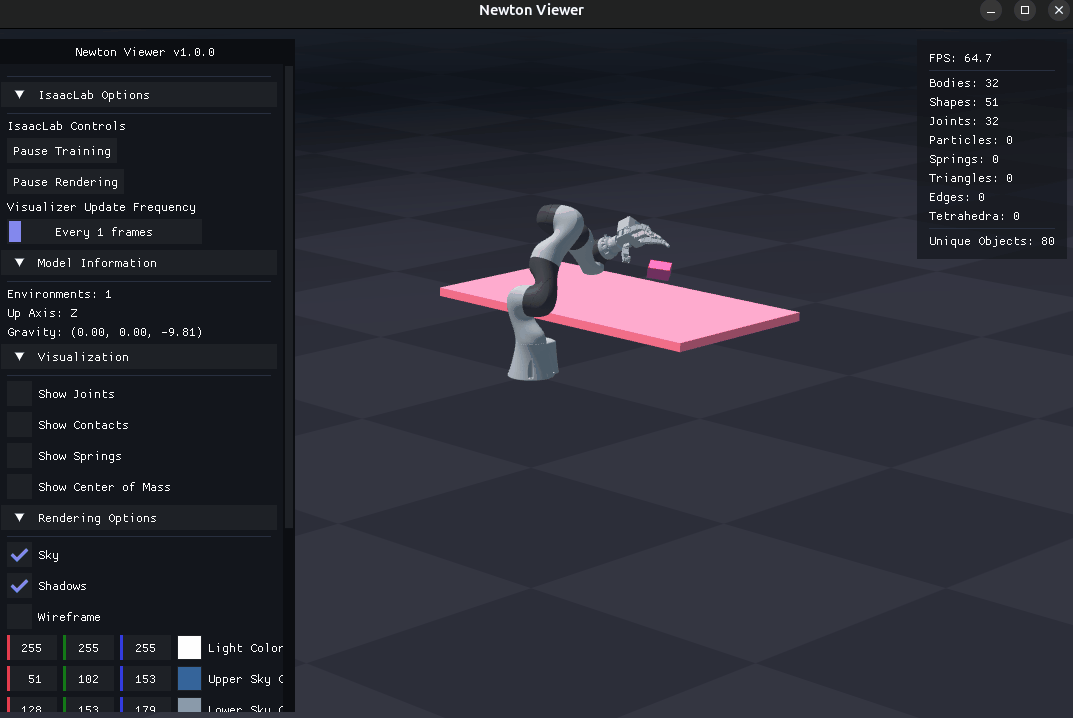Disable the Sky checkbox

pyautogui.click(x=20, y=555)
